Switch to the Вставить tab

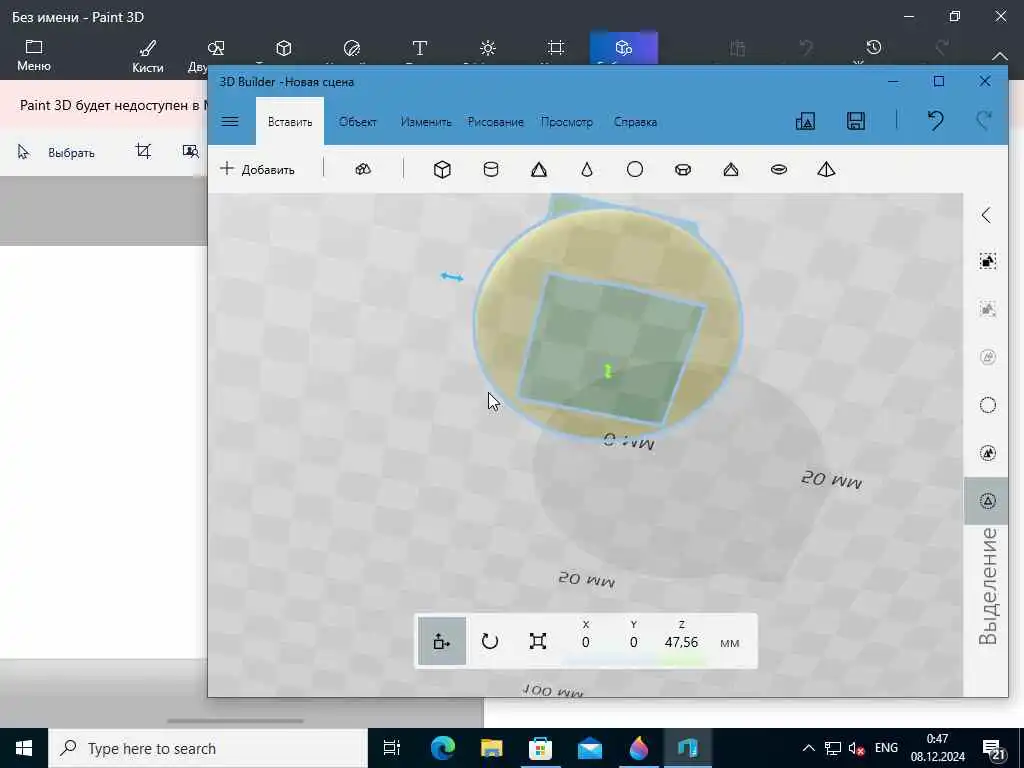point(290,122)
